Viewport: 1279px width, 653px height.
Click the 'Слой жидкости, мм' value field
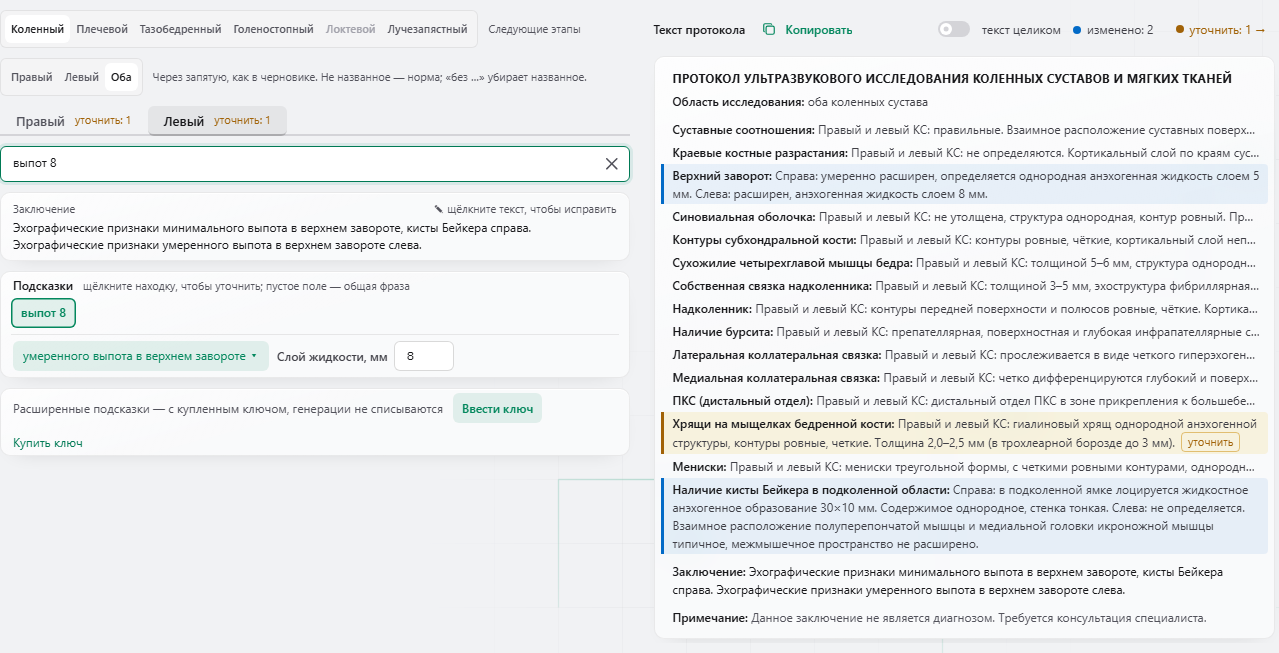pyautogui.click(x=424, y=356)
